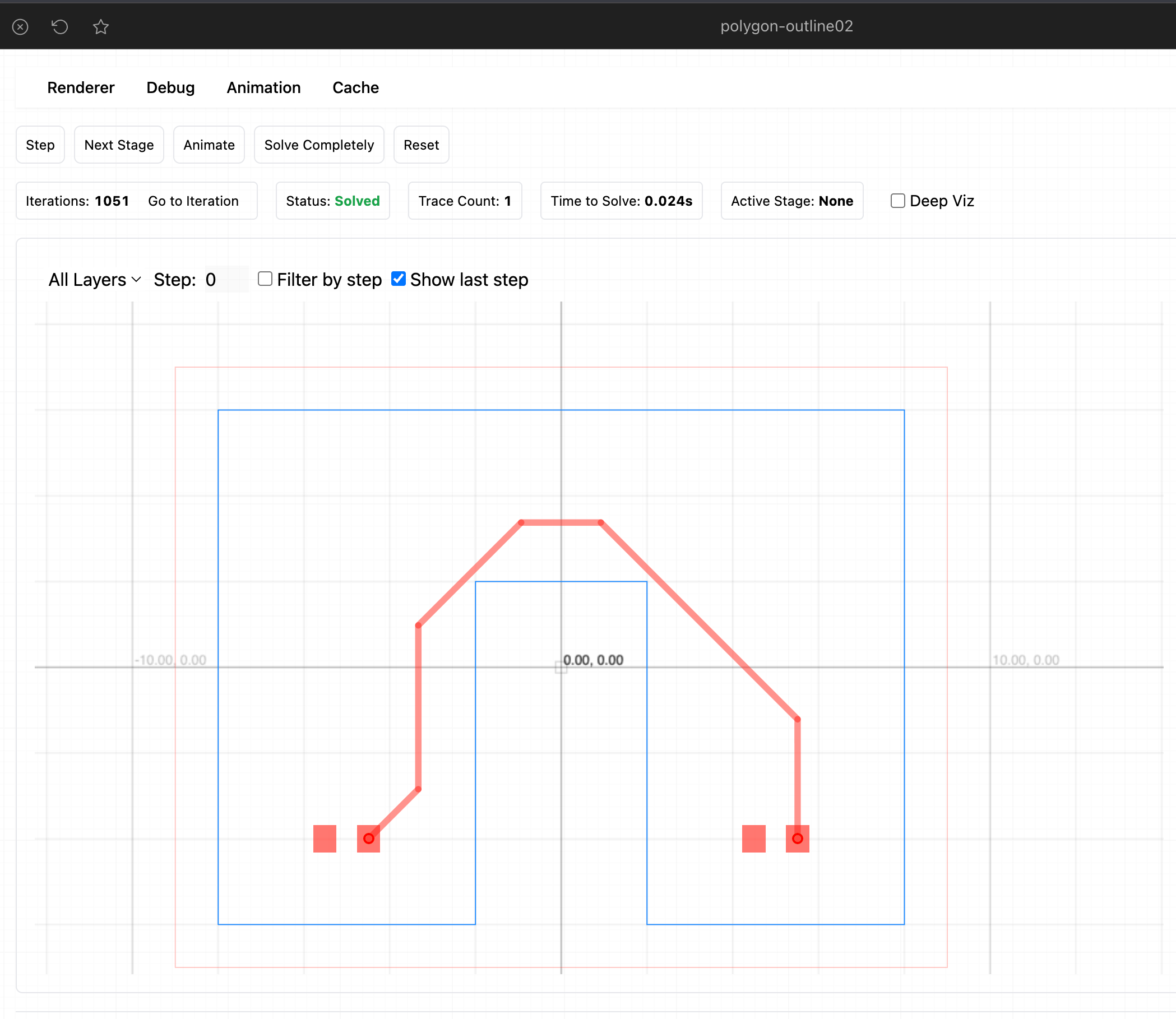Screen dimensions: 1176x1019
Task: Click the Next Stage button
Action: click(119, 145)
